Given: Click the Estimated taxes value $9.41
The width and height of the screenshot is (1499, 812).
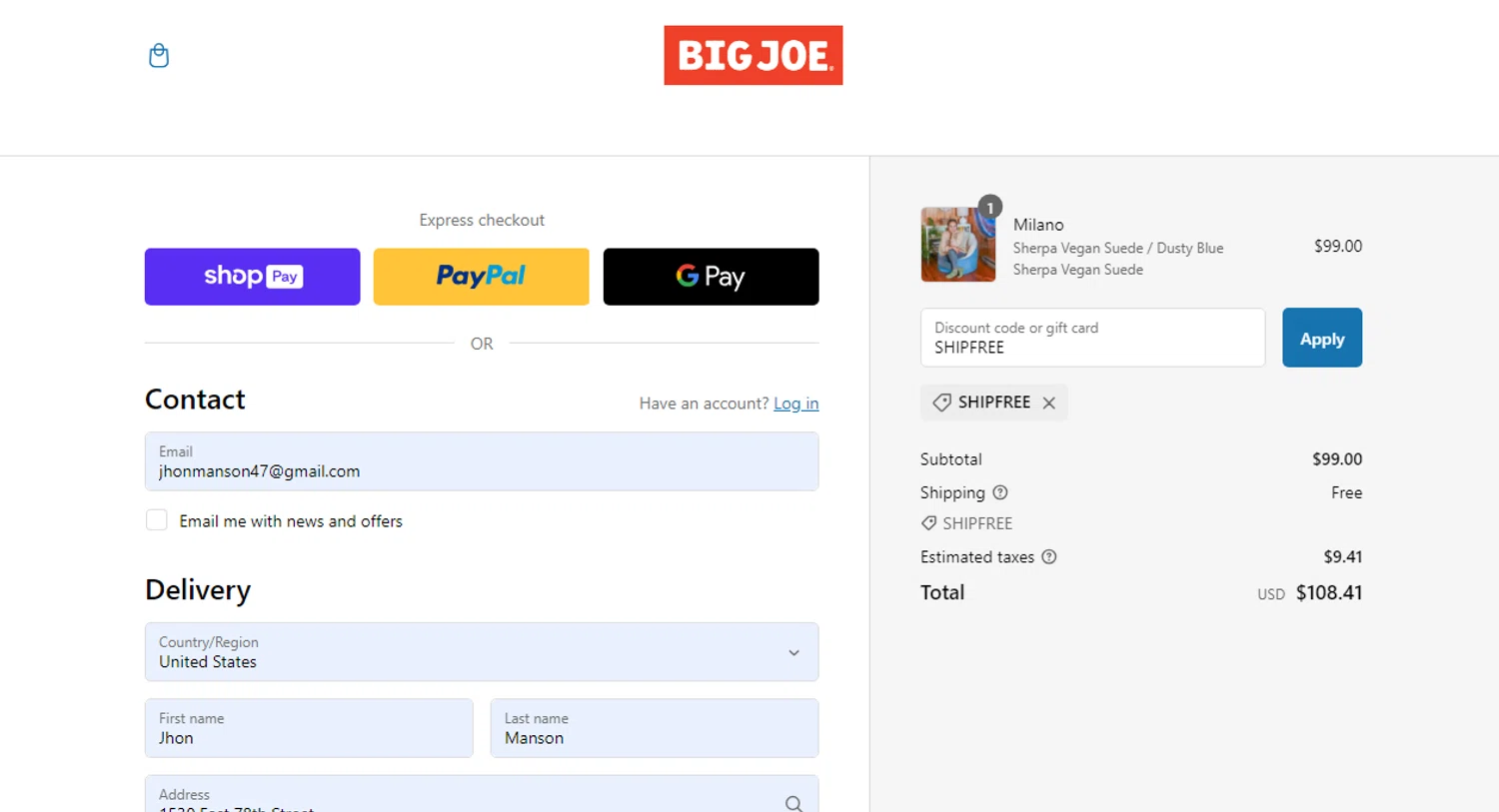Looking at the screenshot, I should click(x=1343, y=557).
